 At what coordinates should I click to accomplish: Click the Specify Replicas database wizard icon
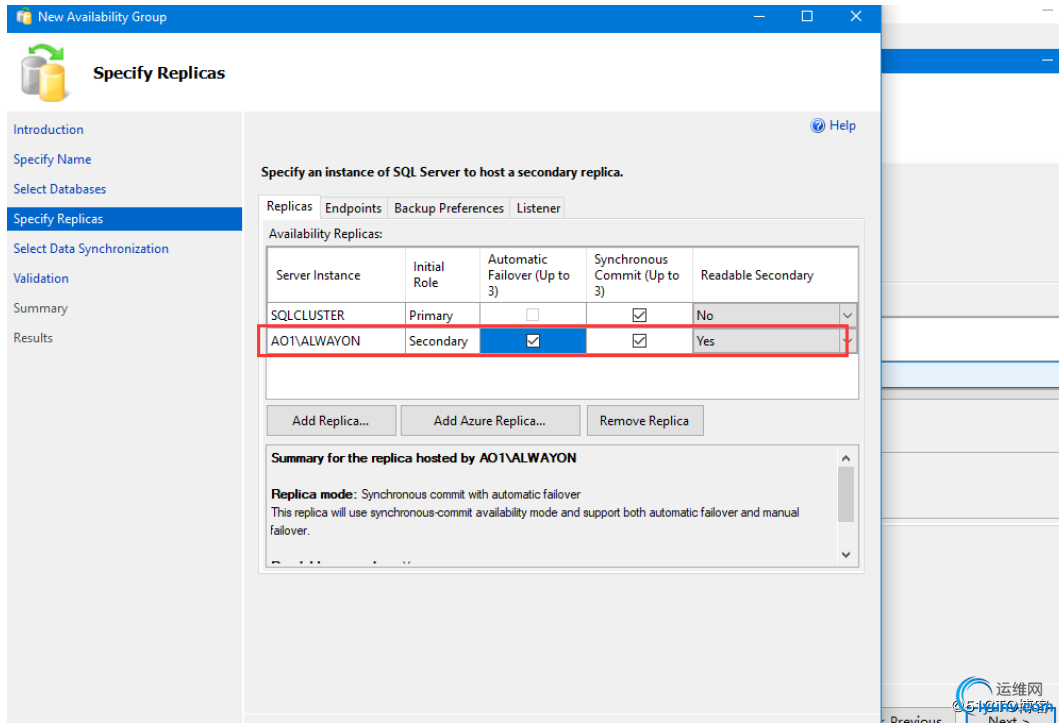pos(46,73)
